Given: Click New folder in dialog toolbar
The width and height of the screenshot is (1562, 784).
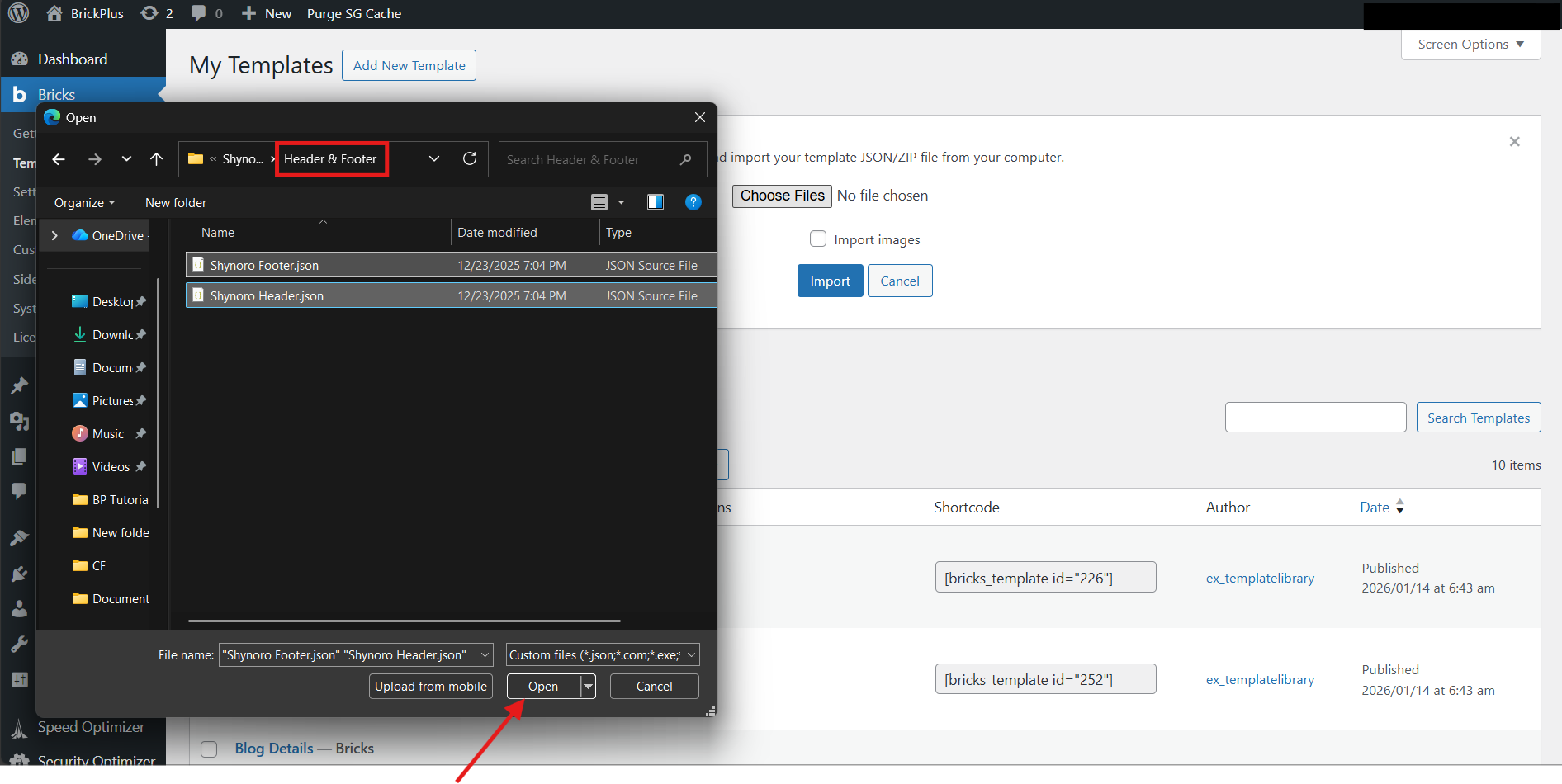Looking at the screenshot, I should click(x=176, y=202).
